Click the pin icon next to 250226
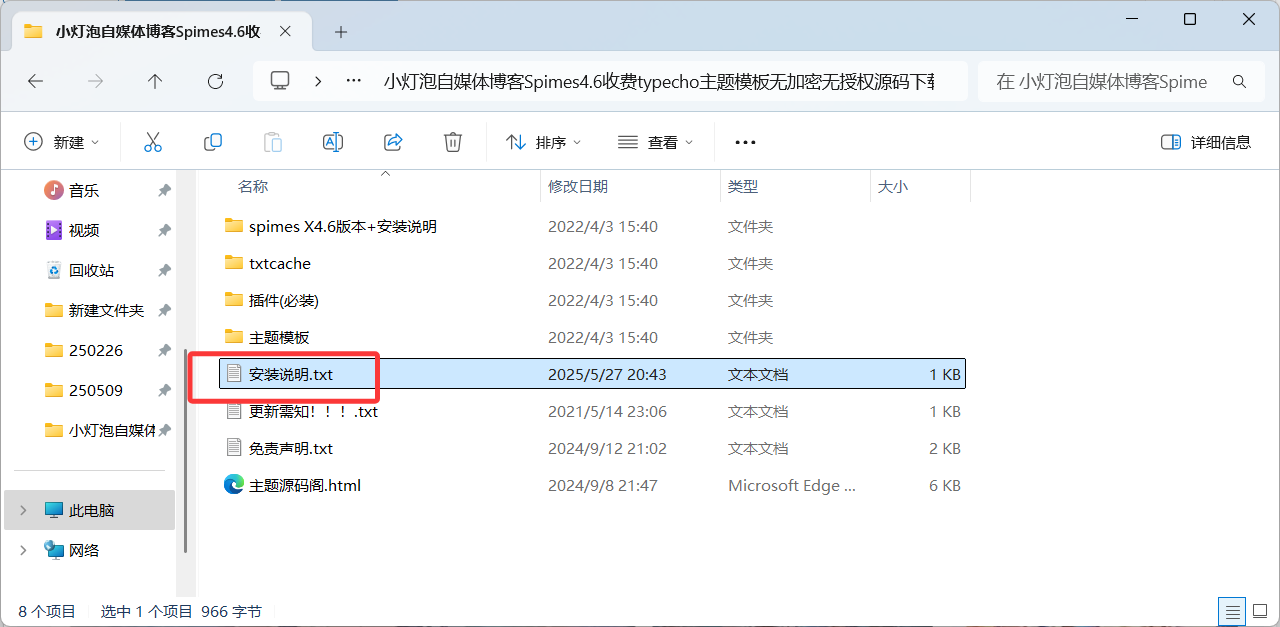The width and height of the screenshot is (1280, 627). tap(164, 350)
